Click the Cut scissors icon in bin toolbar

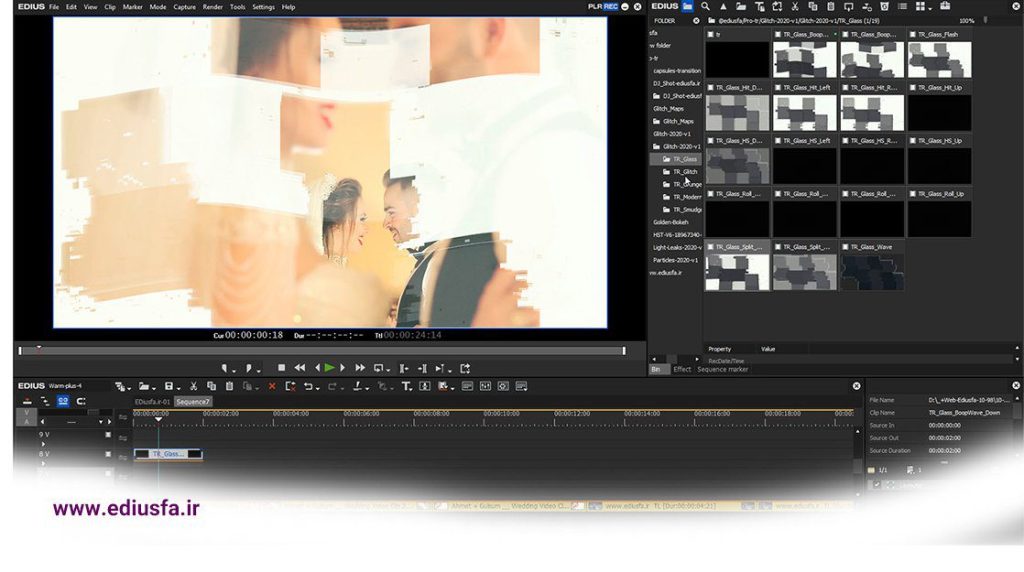[795, 7]
